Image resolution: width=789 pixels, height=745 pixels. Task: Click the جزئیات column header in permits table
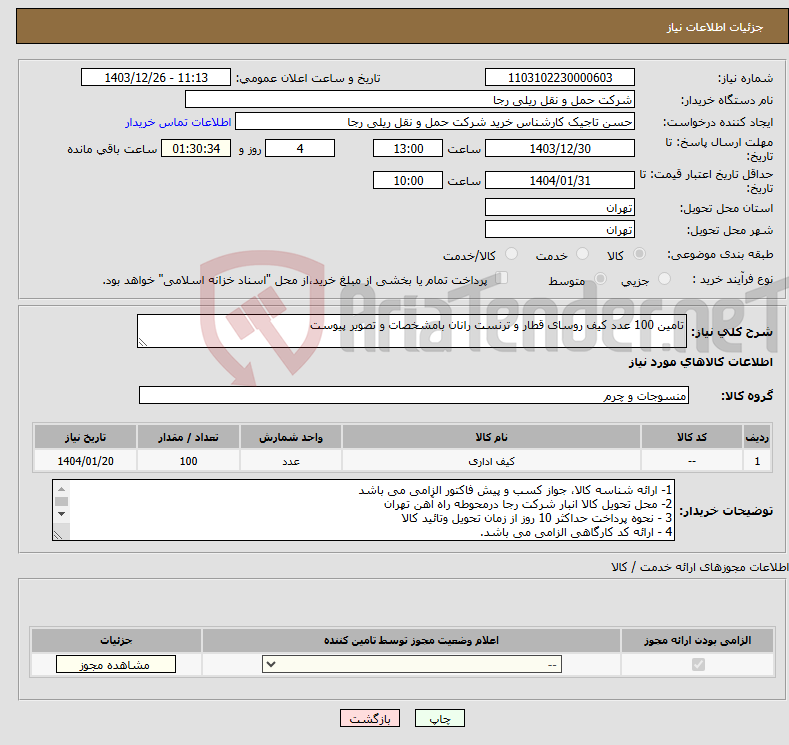[116, 640]
